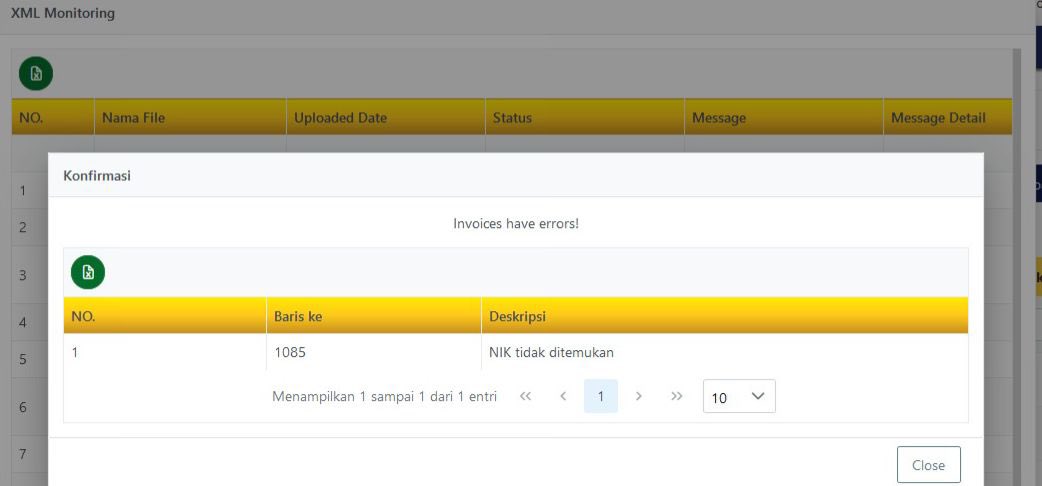Viewport: 1042px width, 486px height.
Task: Go to previous page of error entries
Action: 563,396
